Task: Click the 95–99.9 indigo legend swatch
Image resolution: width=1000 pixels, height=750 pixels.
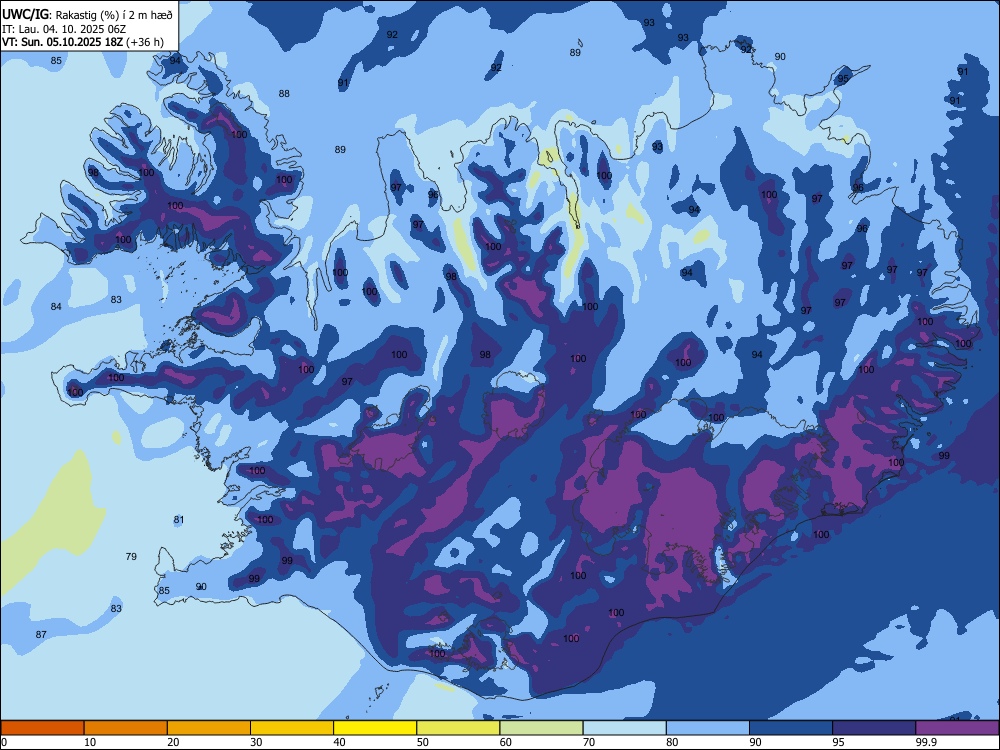Action: tap(874, 728)
